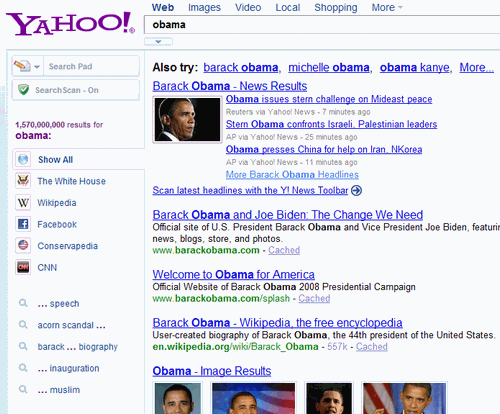500x414 pixels.
Task: Open 'Obama presses China for help on Iran'
Action: tap(324, 149)
